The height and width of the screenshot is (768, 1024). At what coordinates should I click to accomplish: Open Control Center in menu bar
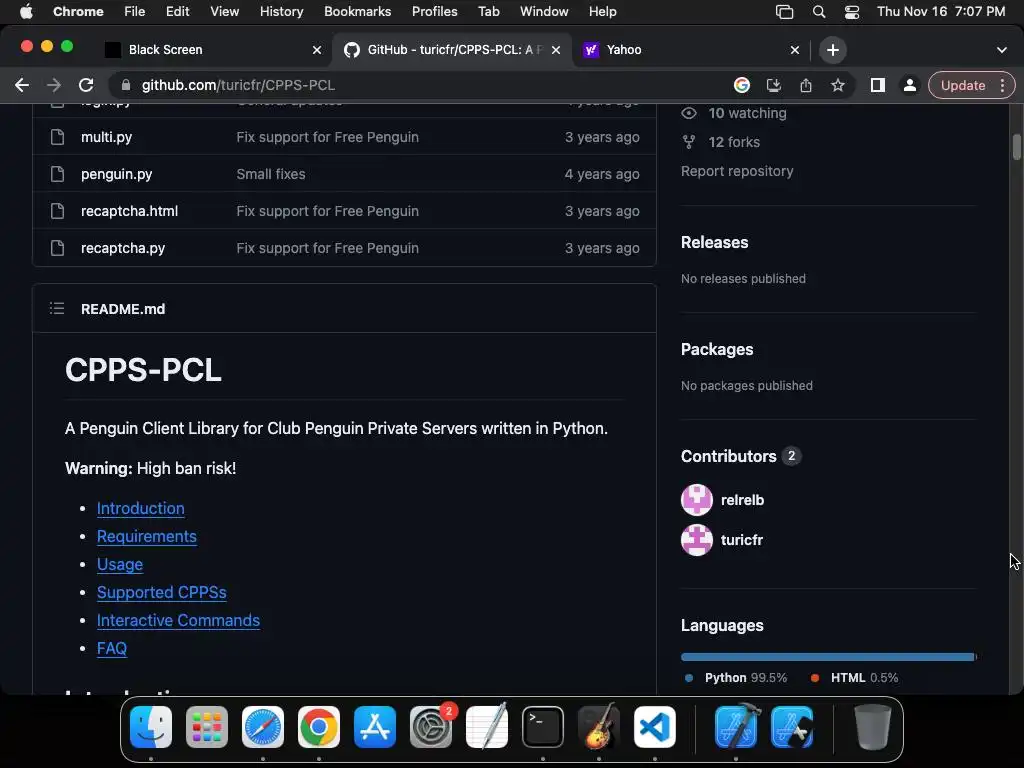point(852,12)
